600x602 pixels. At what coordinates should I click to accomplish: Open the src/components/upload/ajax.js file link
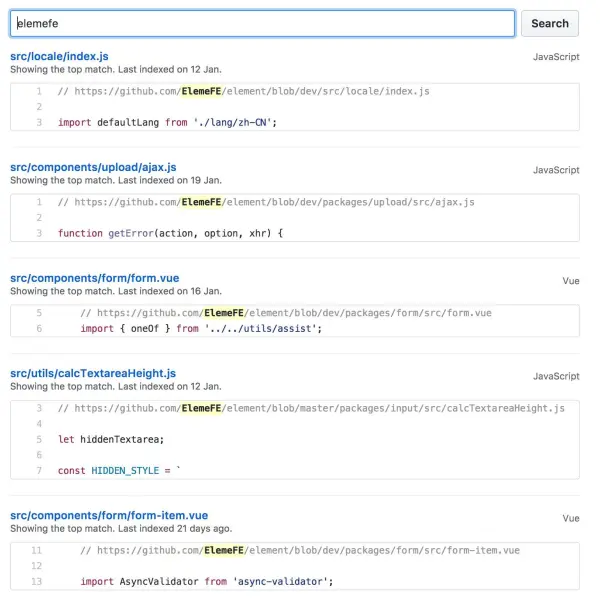93,167
